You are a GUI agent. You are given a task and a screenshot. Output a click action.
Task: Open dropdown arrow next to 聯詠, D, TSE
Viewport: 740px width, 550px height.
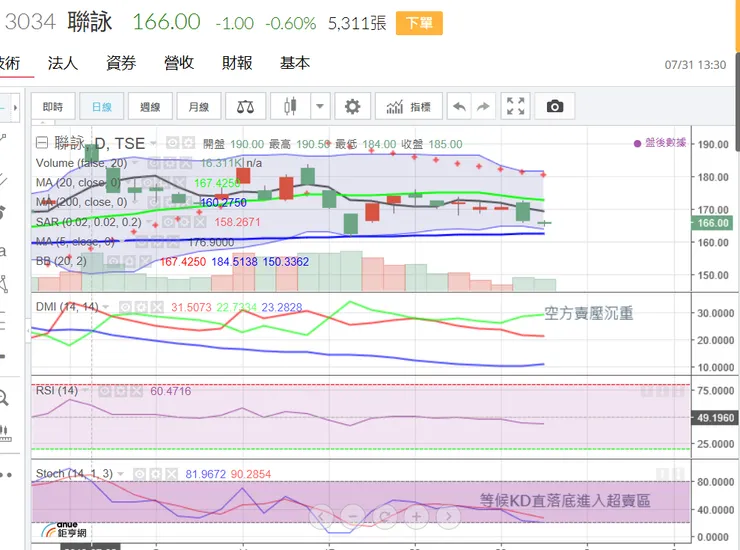click(154, 143)
